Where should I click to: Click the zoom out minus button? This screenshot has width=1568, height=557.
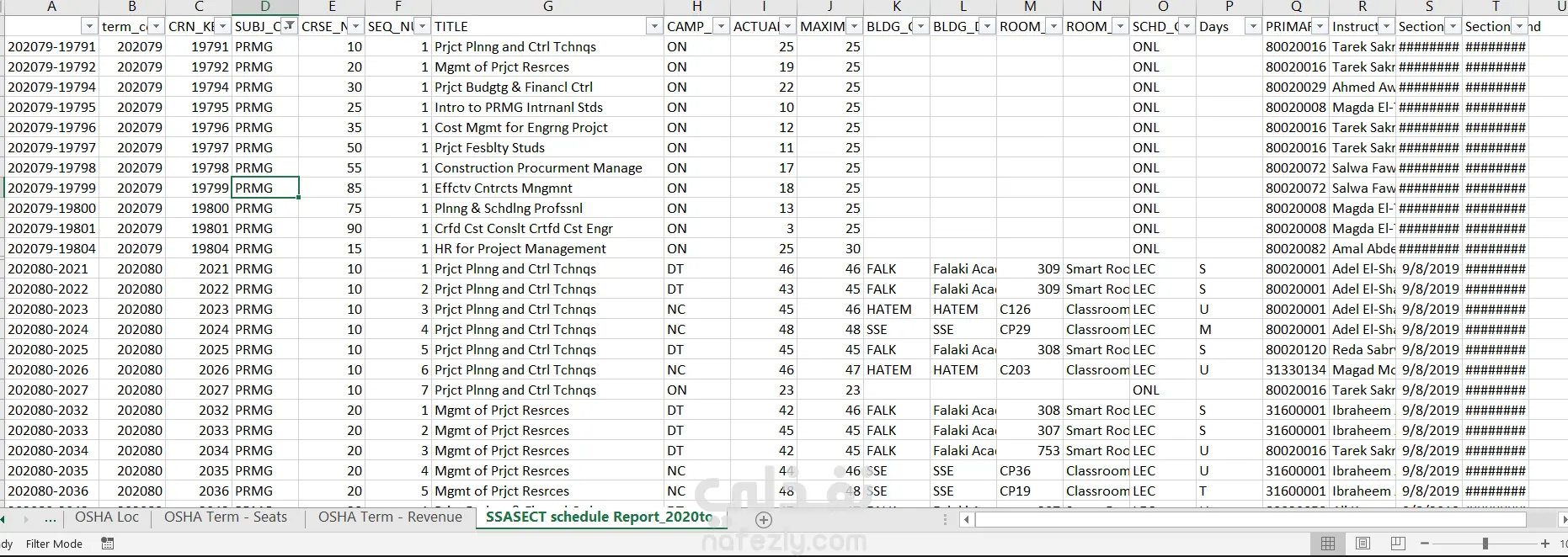coord(1425,544)
